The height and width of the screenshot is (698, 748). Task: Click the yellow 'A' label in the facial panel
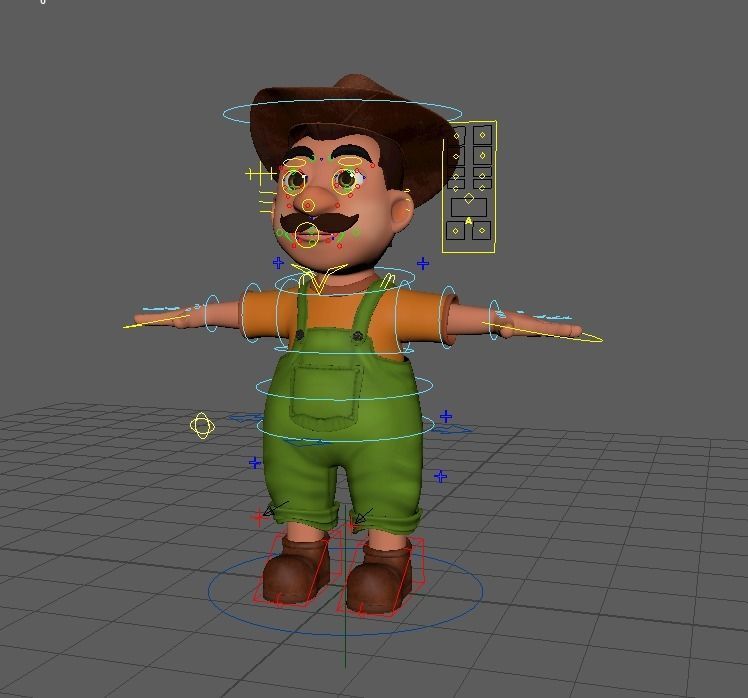coord(468,221)
